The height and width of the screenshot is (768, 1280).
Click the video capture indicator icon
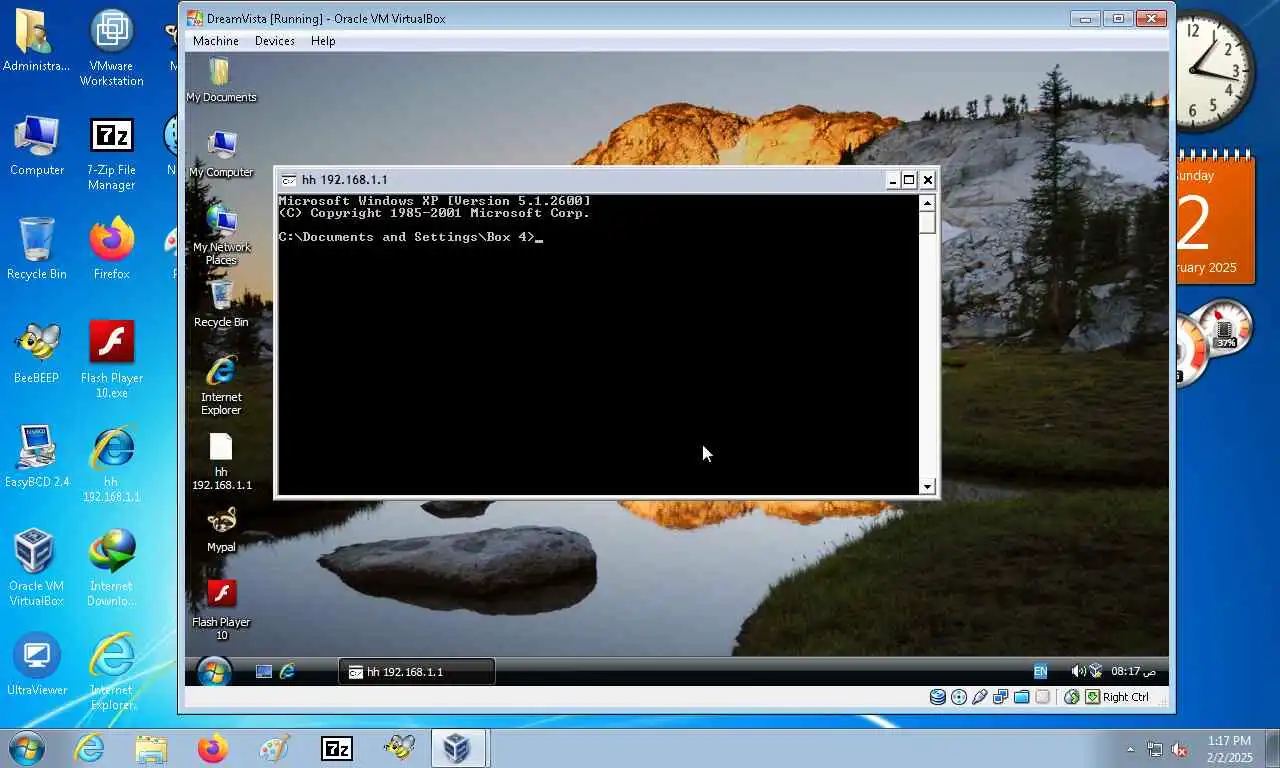point(1043,697)
